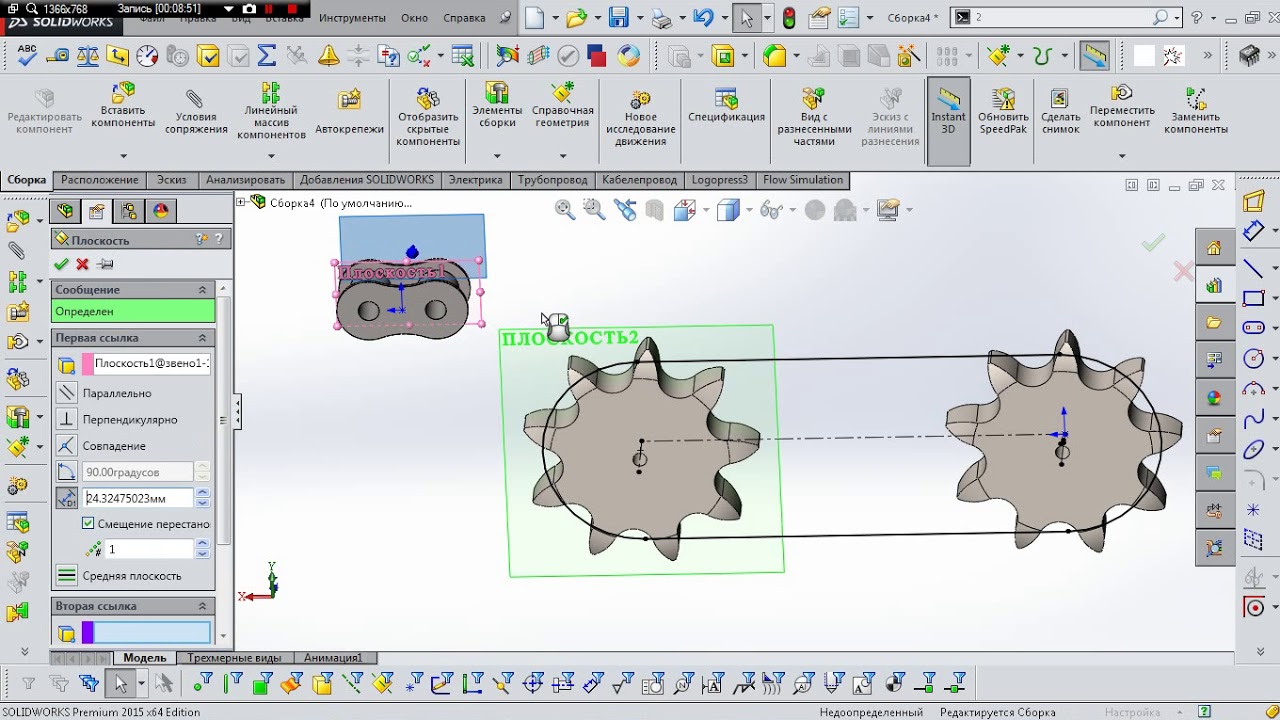Click the number of planes field

click(x=149, y=549)
